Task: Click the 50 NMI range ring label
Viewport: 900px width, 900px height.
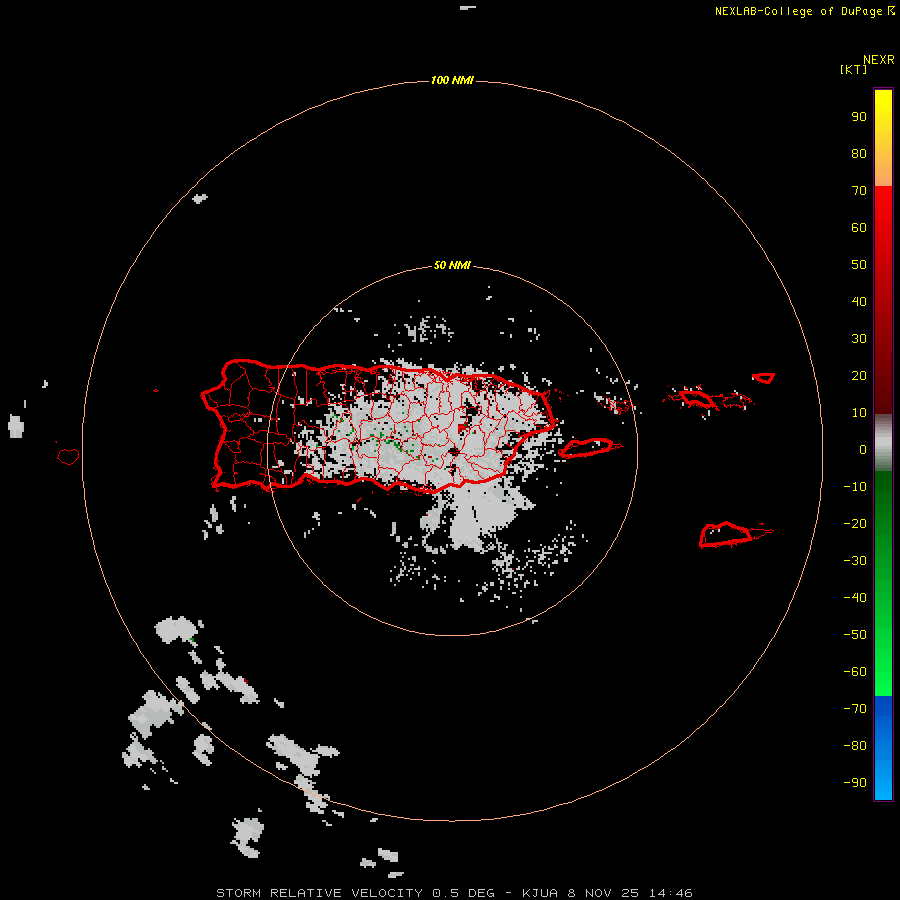Action: (x=452, y=265)
